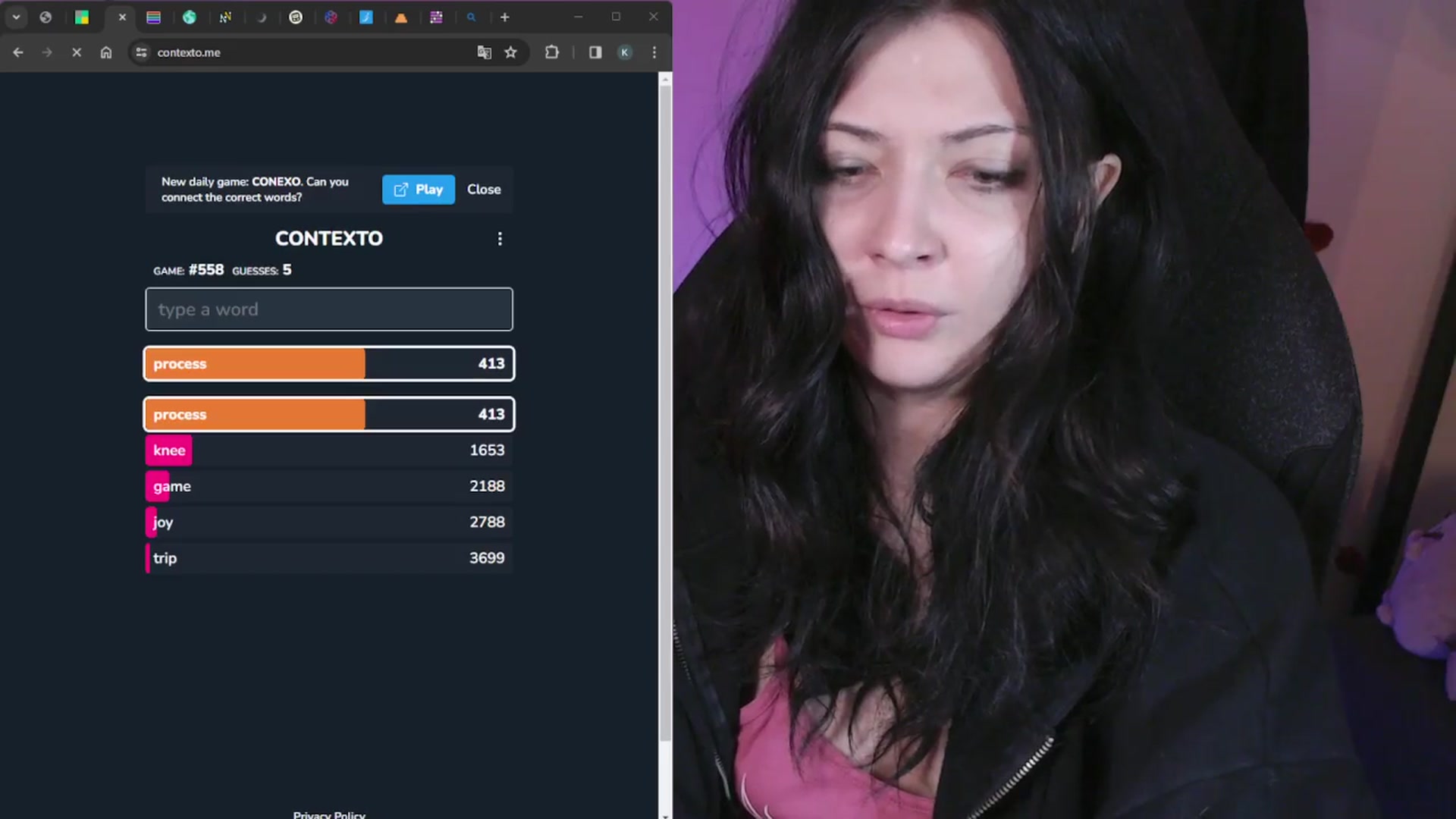Screen dimensions: 1456x819
Task: Maximize the browser window
Action: tap(616, 17)
